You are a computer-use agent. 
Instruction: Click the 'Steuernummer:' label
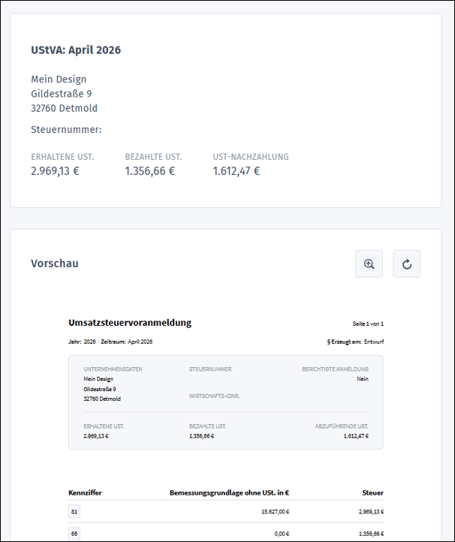point(66,130)
